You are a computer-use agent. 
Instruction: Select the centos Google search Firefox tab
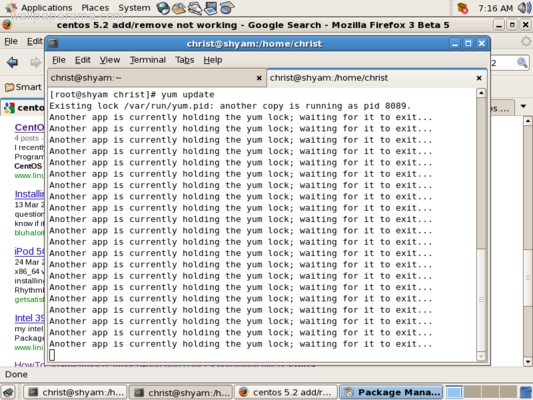23,108
